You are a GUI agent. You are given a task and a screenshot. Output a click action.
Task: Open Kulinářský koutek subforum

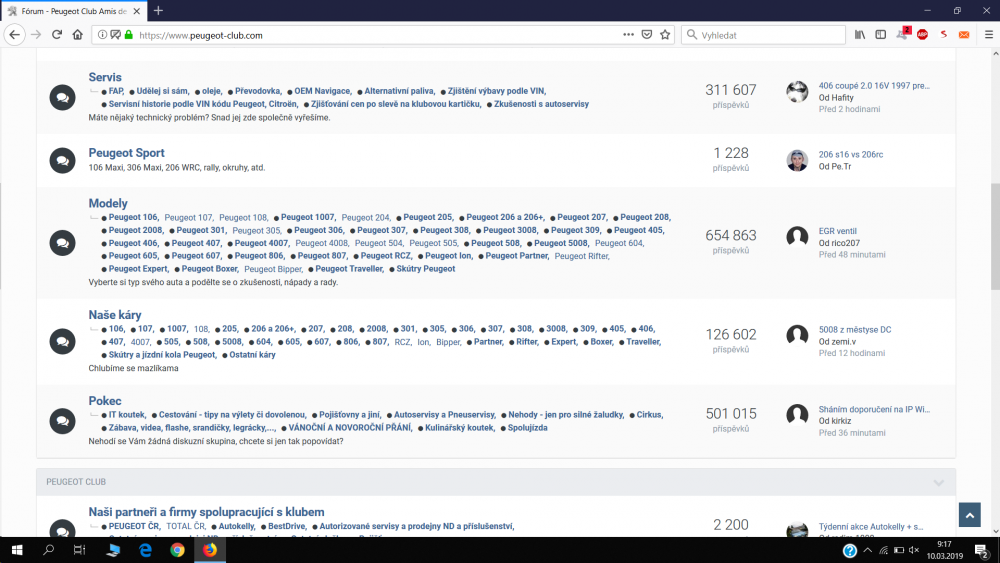point(460,428)
